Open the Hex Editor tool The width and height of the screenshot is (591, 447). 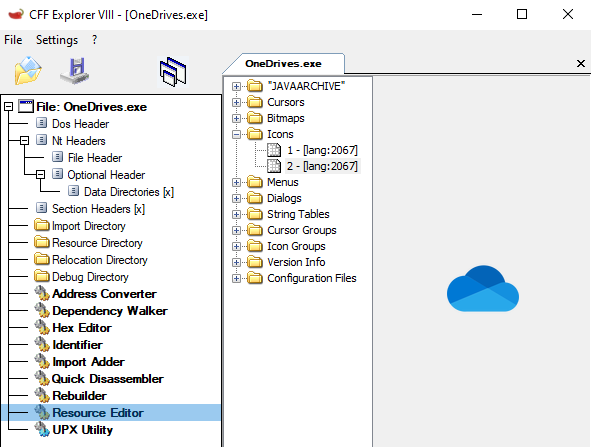point(82,328)
